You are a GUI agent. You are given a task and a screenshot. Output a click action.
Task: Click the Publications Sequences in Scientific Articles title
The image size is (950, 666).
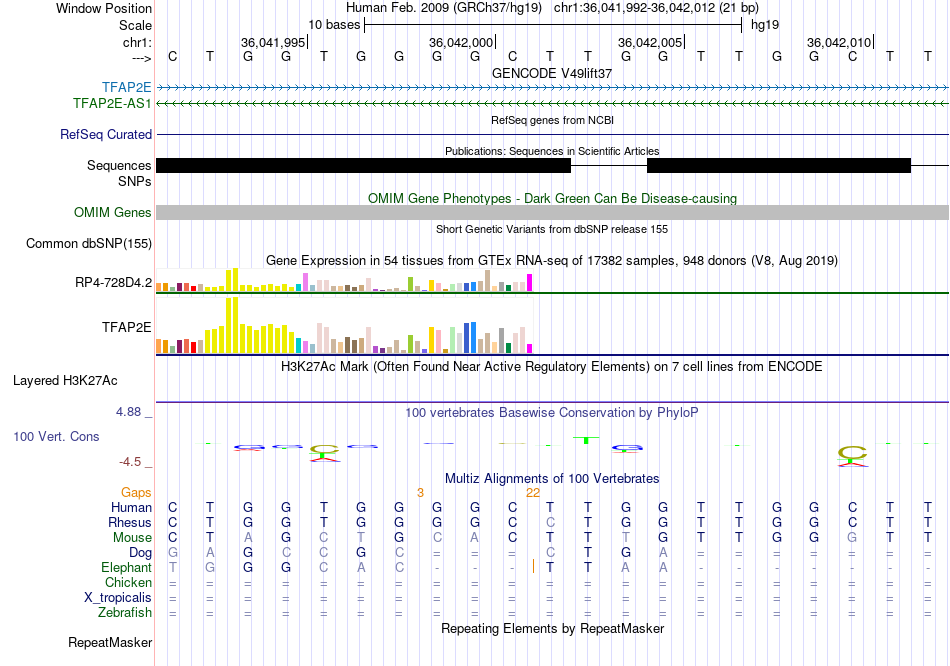[x=552, y=151]
